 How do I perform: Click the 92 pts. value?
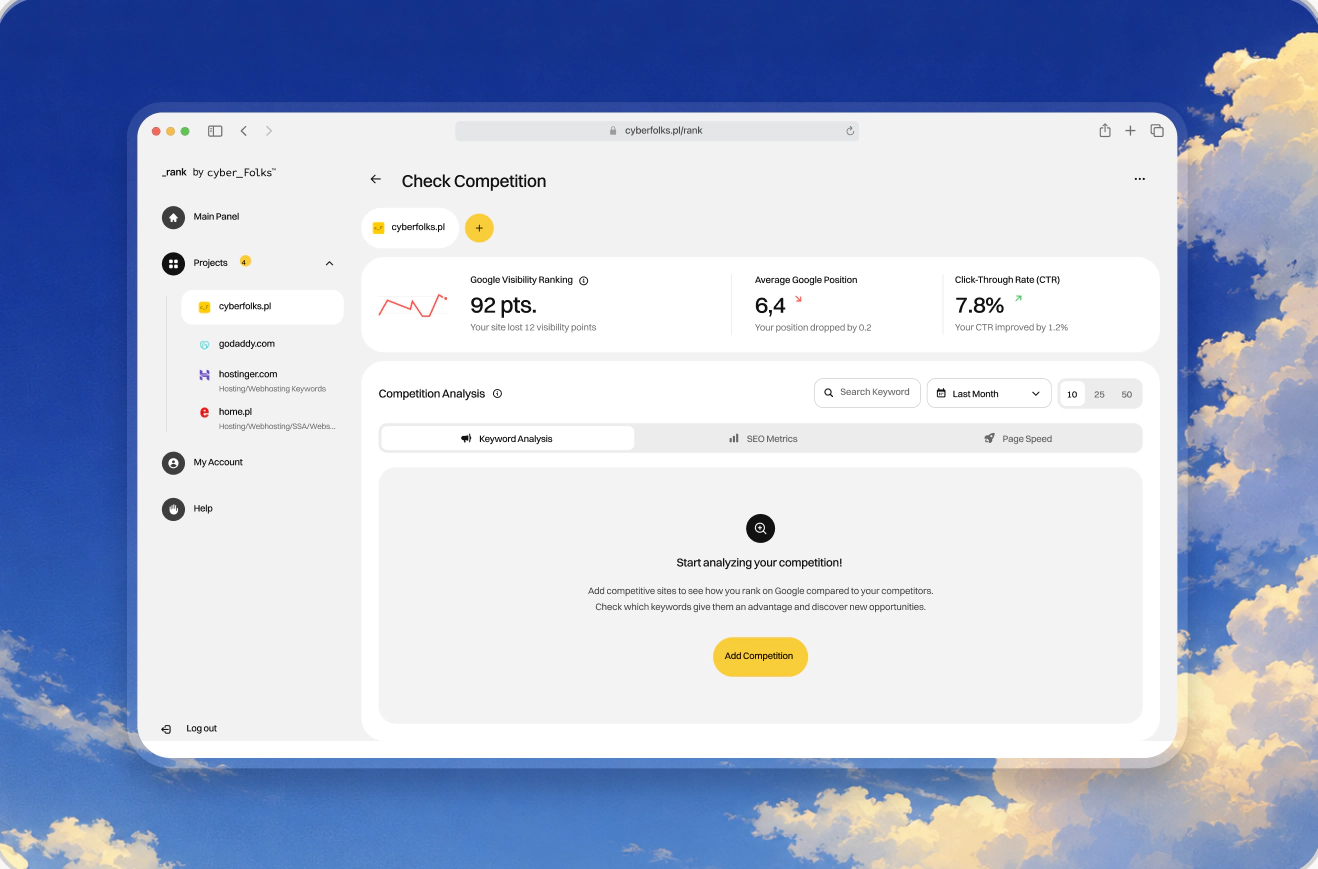(503, 305)
